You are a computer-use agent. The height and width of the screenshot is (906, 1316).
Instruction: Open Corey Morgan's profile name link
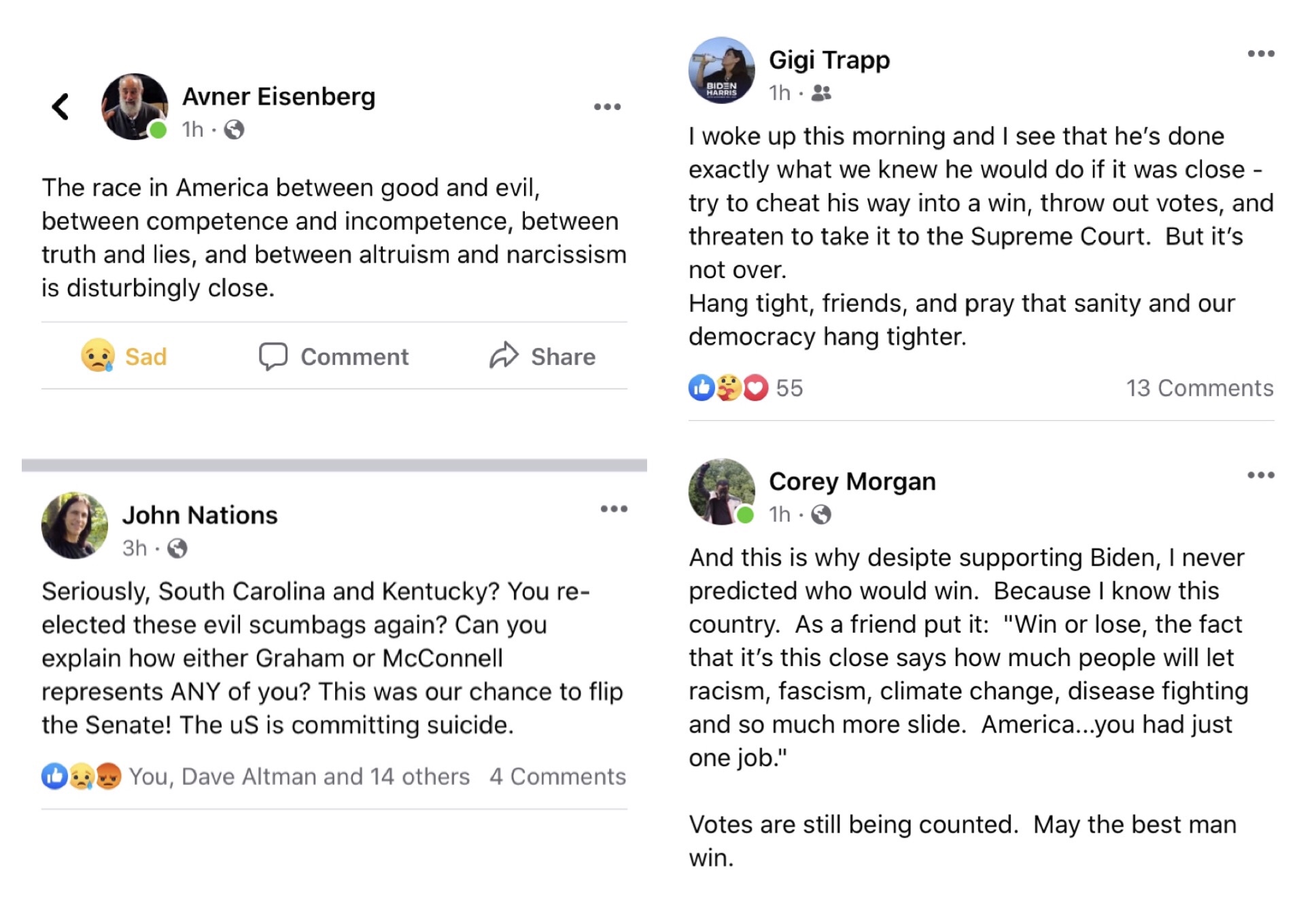[852, 481]
